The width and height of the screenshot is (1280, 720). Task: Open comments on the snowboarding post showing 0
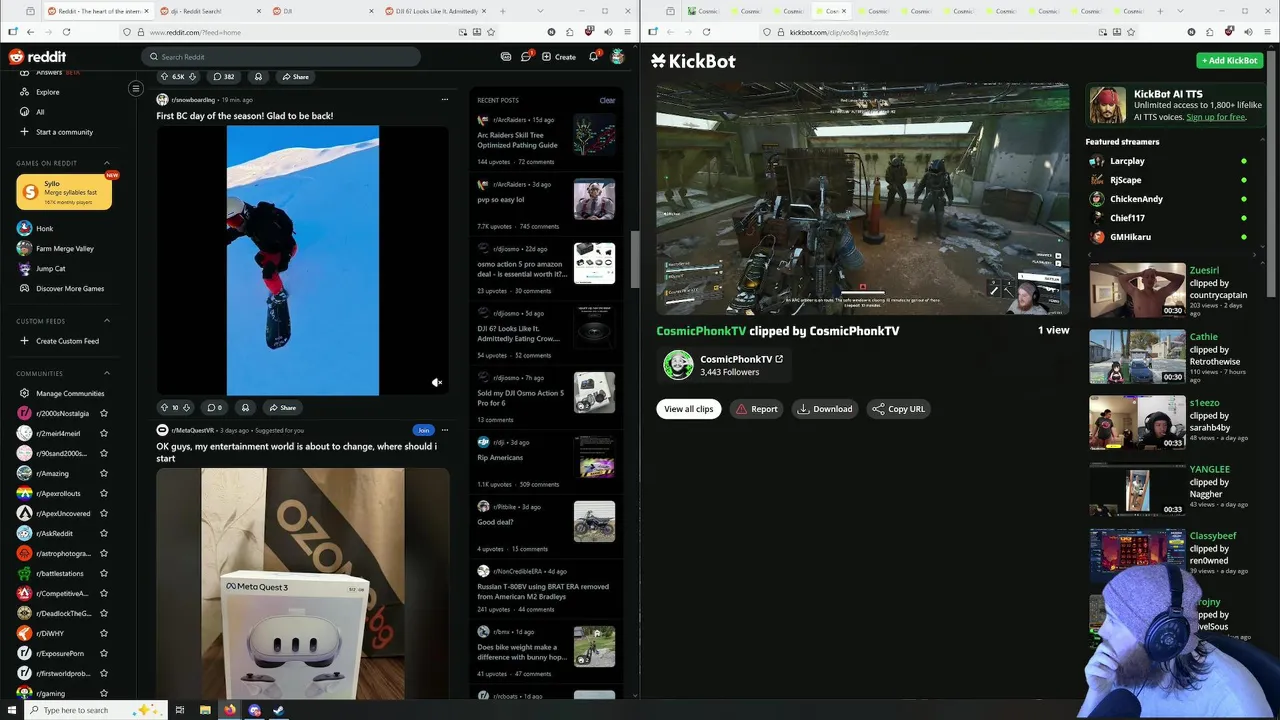pos(214,408)
